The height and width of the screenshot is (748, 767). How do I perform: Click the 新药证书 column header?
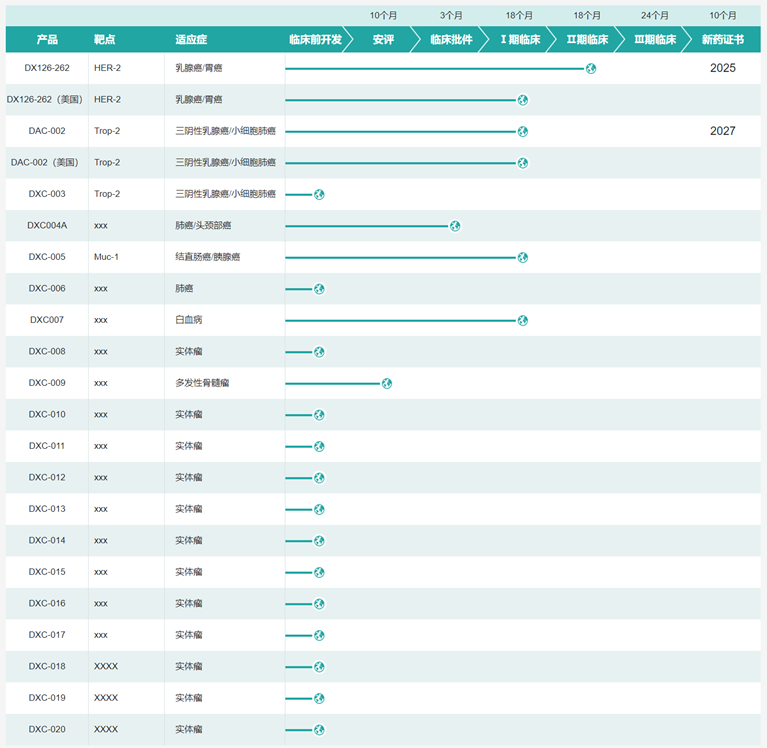tap(723, 40)
